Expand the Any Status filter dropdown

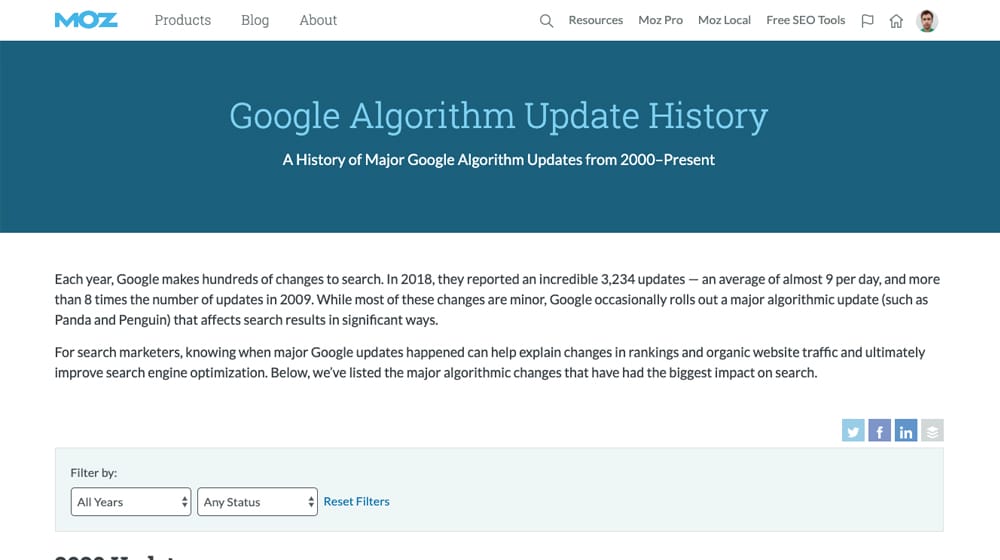258,502
